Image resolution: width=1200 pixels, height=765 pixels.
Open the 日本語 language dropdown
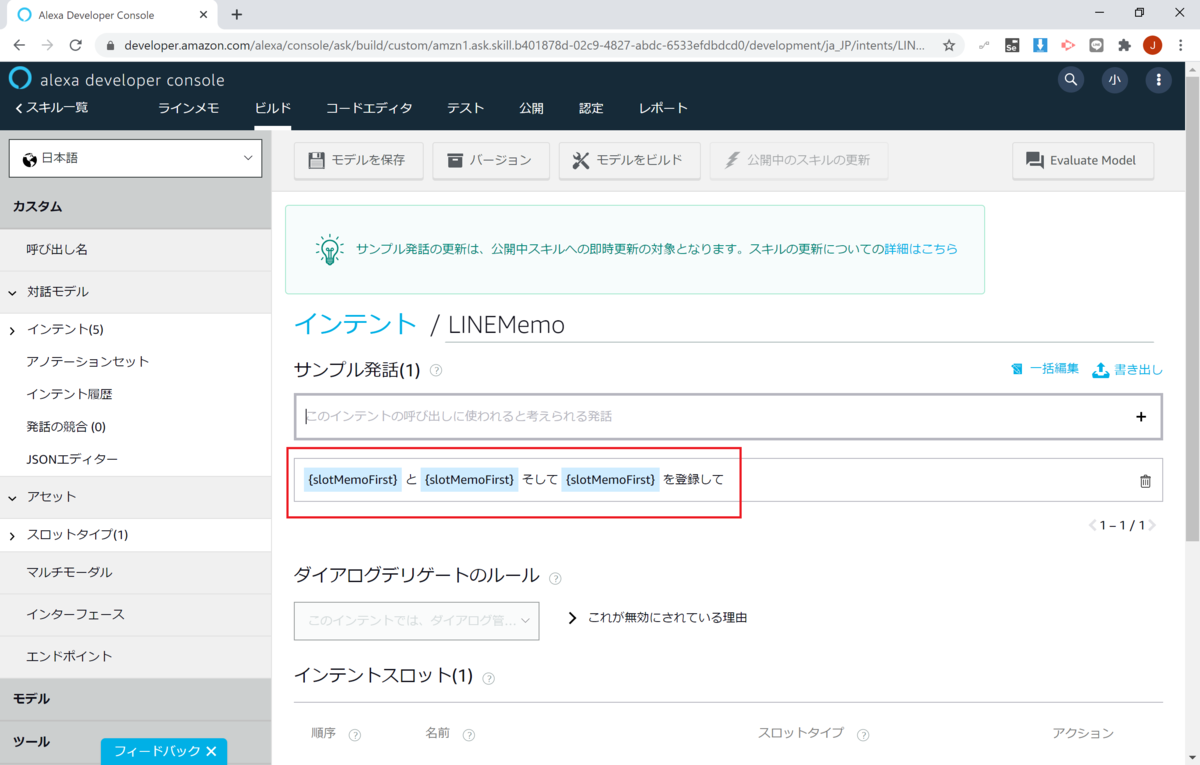pos(135,157)
